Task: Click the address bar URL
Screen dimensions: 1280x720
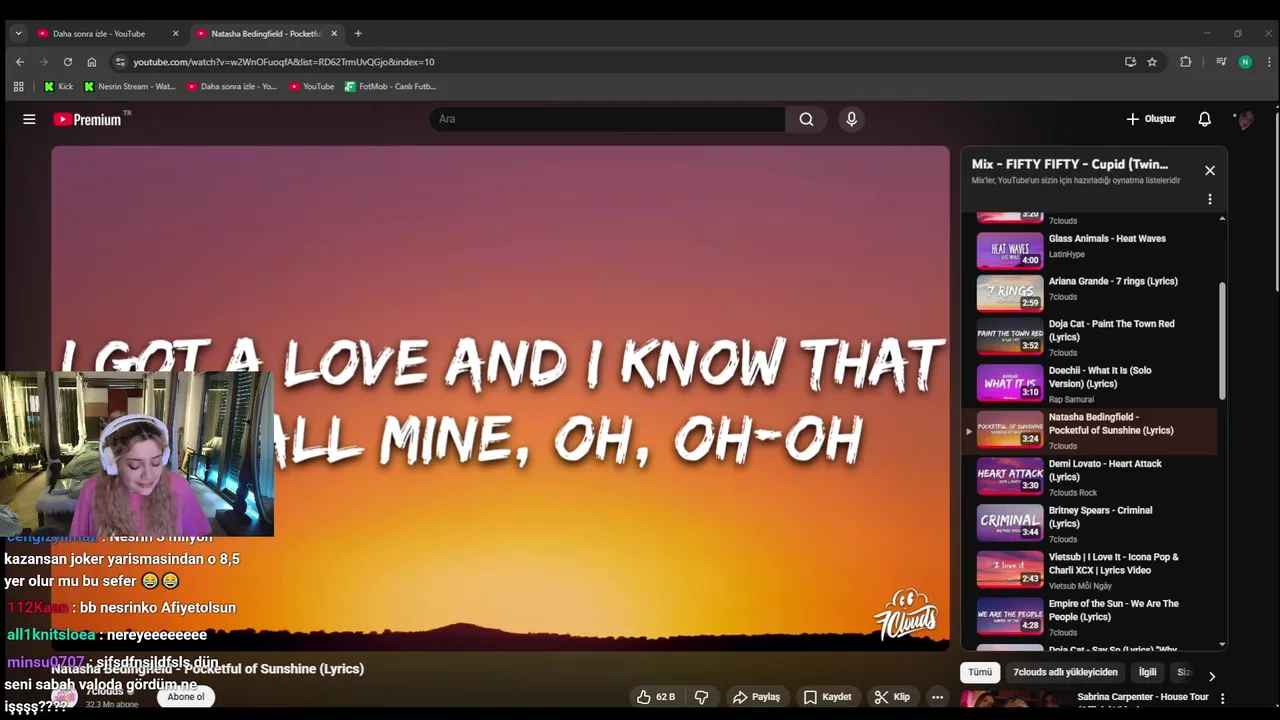Action: click(x=284, y=62)
